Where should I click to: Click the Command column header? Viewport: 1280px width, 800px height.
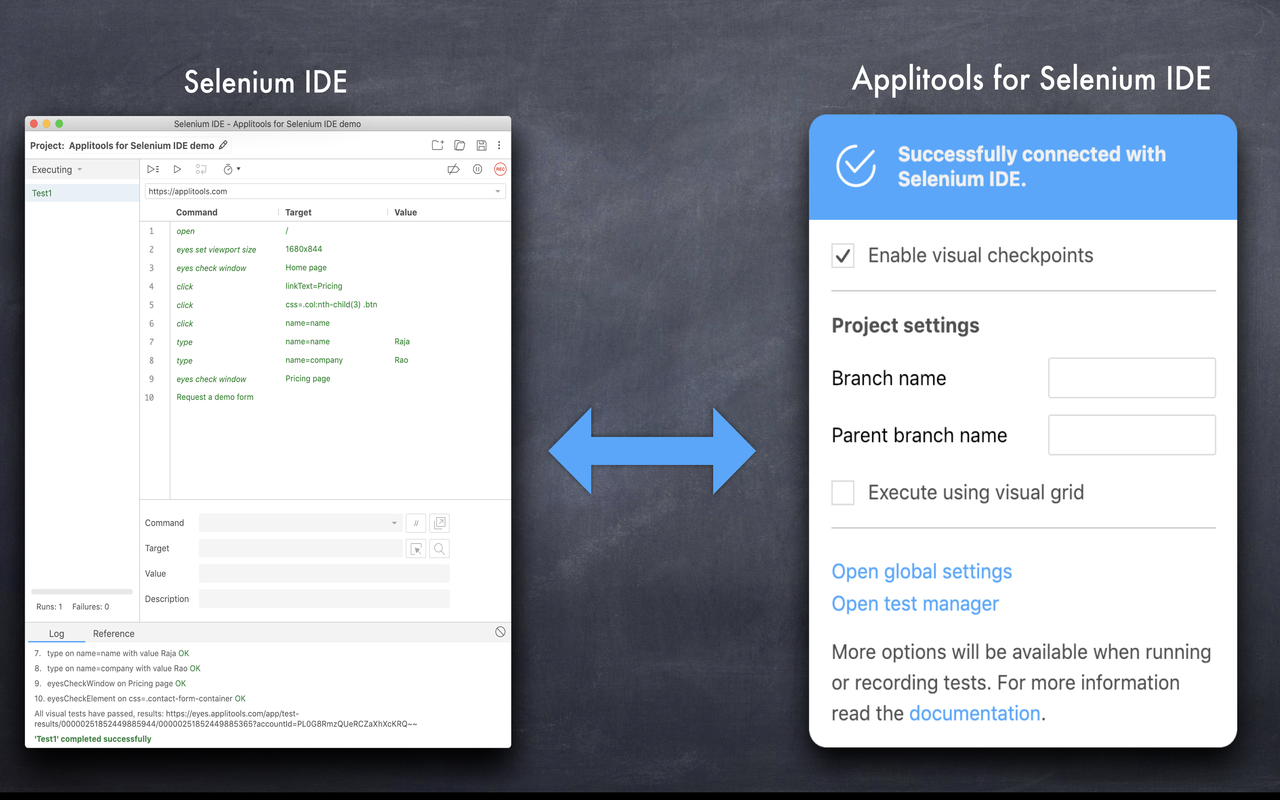[x=197, y=212]
